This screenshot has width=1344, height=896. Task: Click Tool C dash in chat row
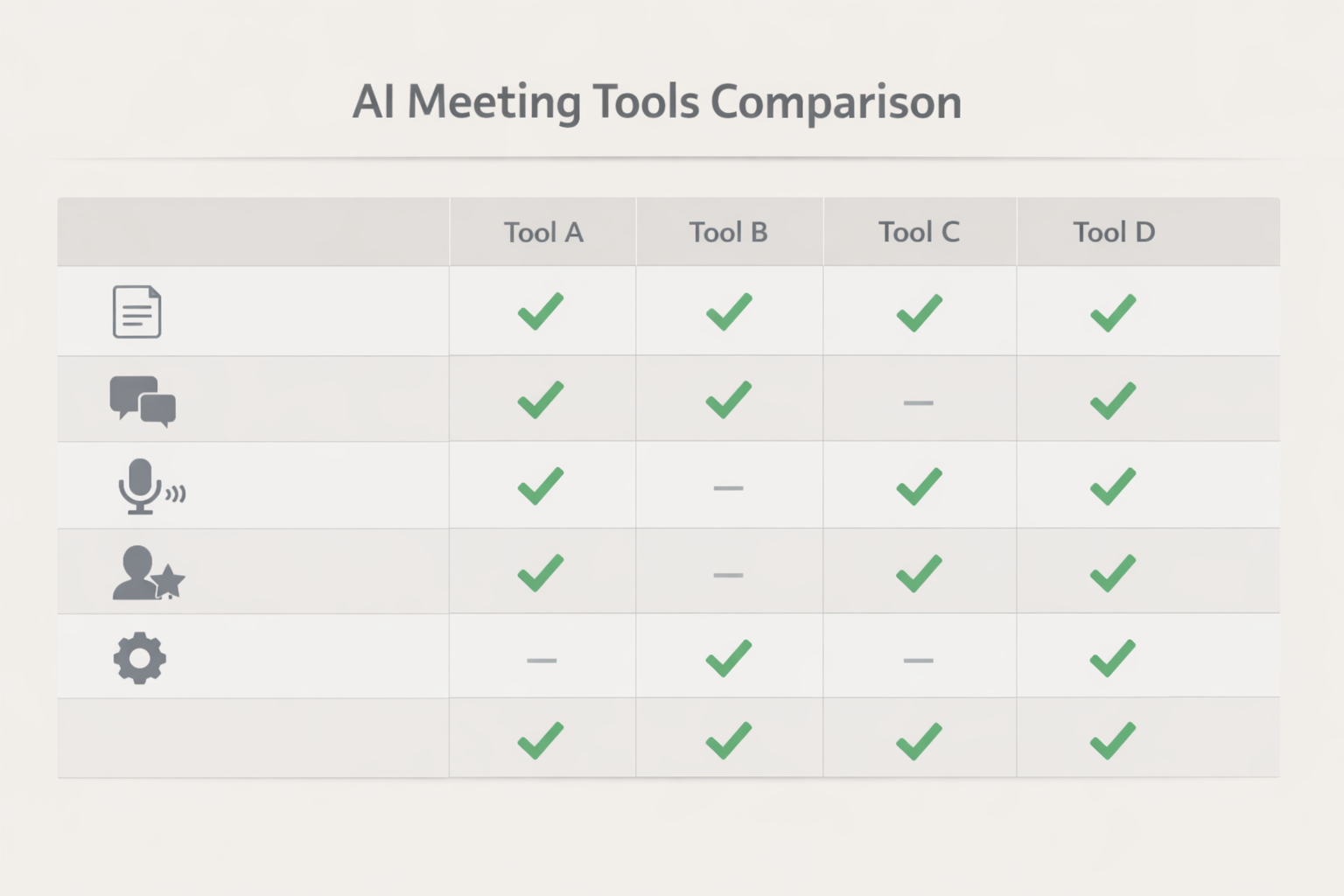click(918, 402)
